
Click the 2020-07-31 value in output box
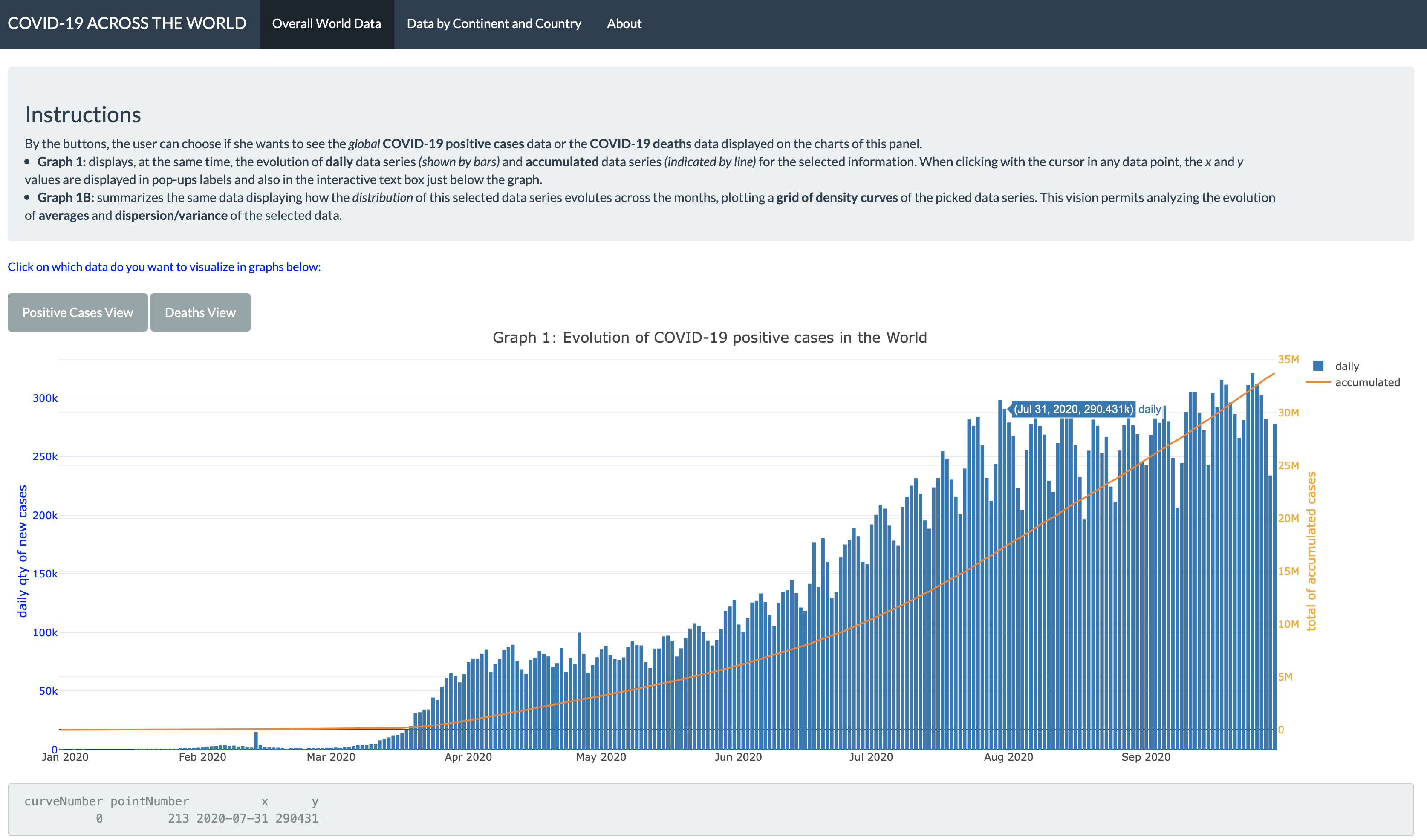tap(232, 818)
